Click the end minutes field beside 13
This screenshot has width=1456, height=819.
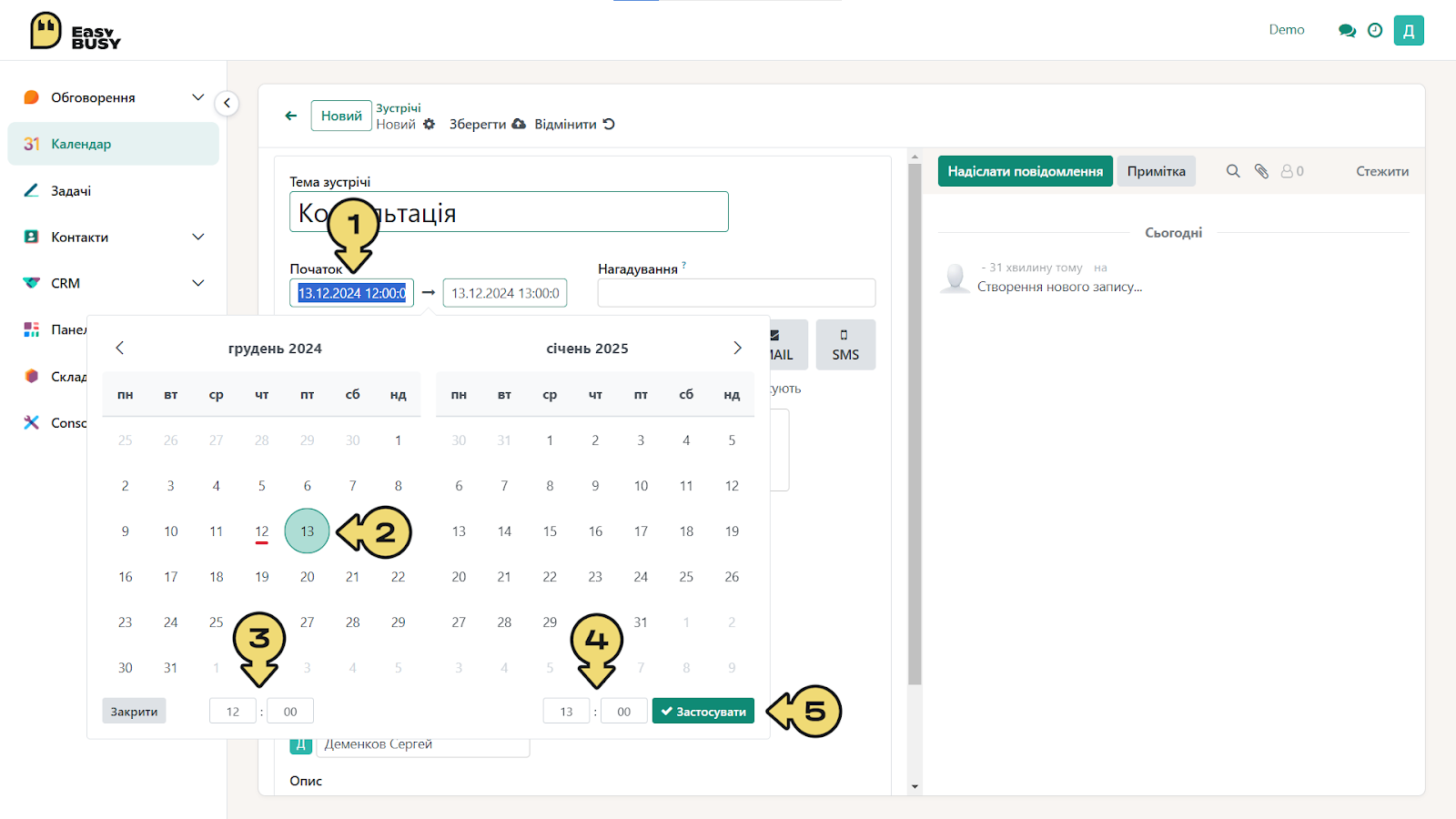pos(623,711)
